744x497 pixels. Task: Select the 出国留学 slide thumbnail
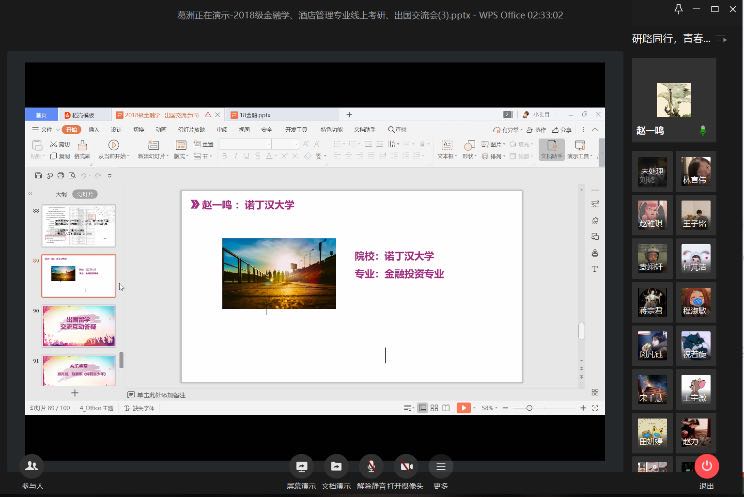coord(79,326)
